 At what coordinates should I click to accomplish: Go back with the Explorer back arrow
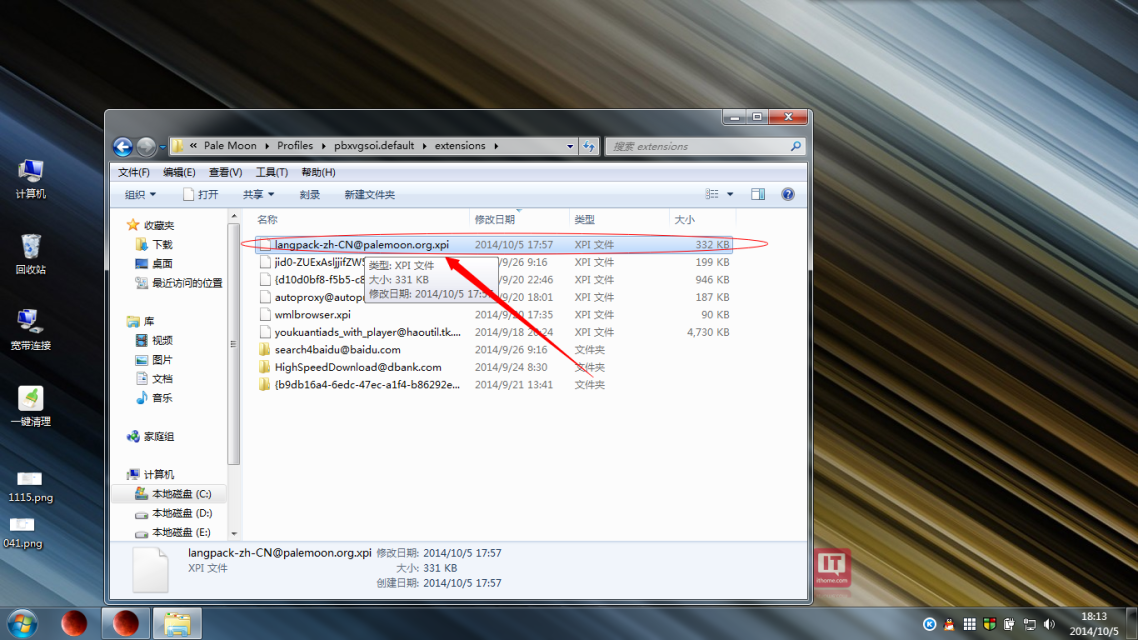coord(123,147)
